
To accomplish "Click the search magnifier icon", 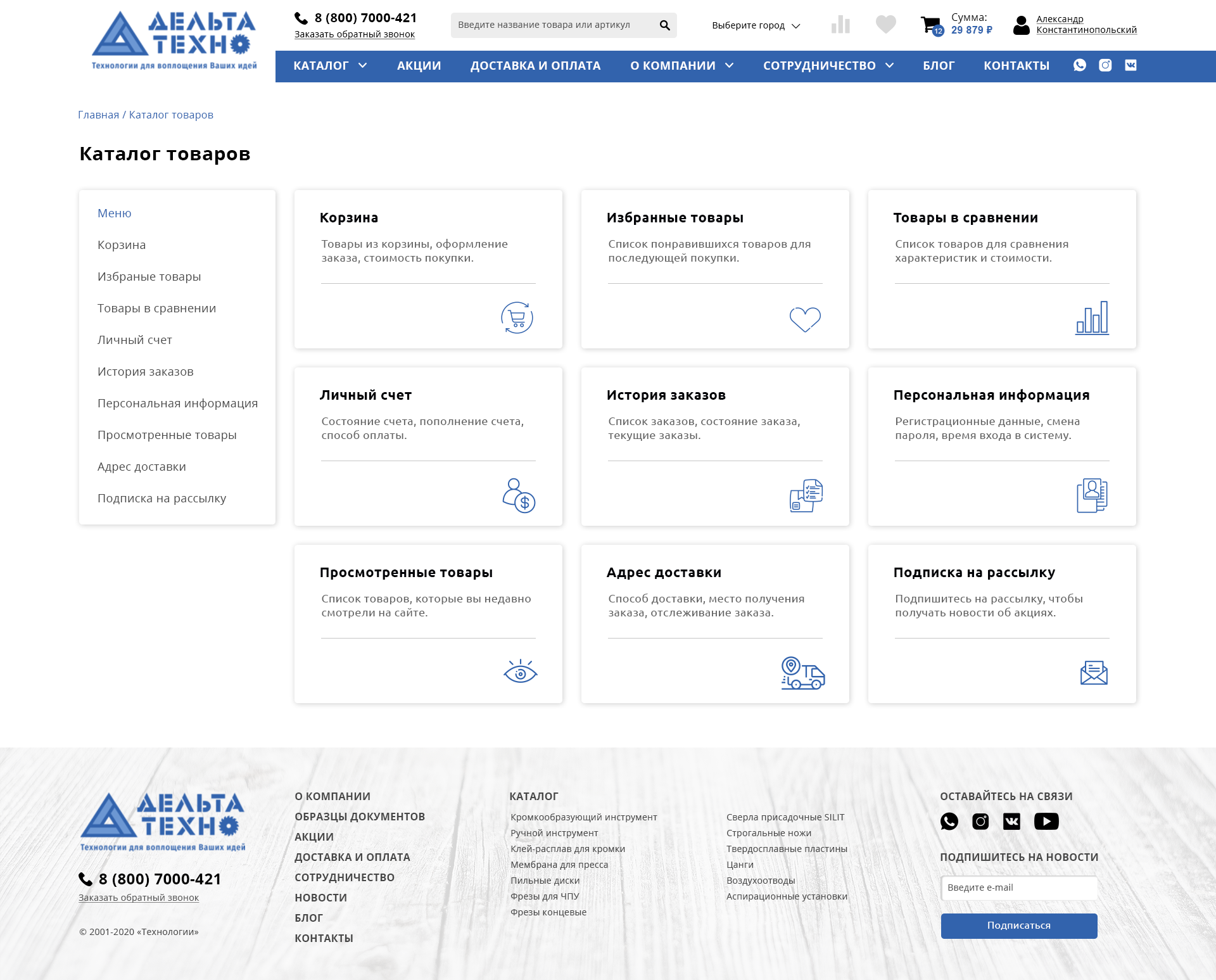I will tap(664, 25).
